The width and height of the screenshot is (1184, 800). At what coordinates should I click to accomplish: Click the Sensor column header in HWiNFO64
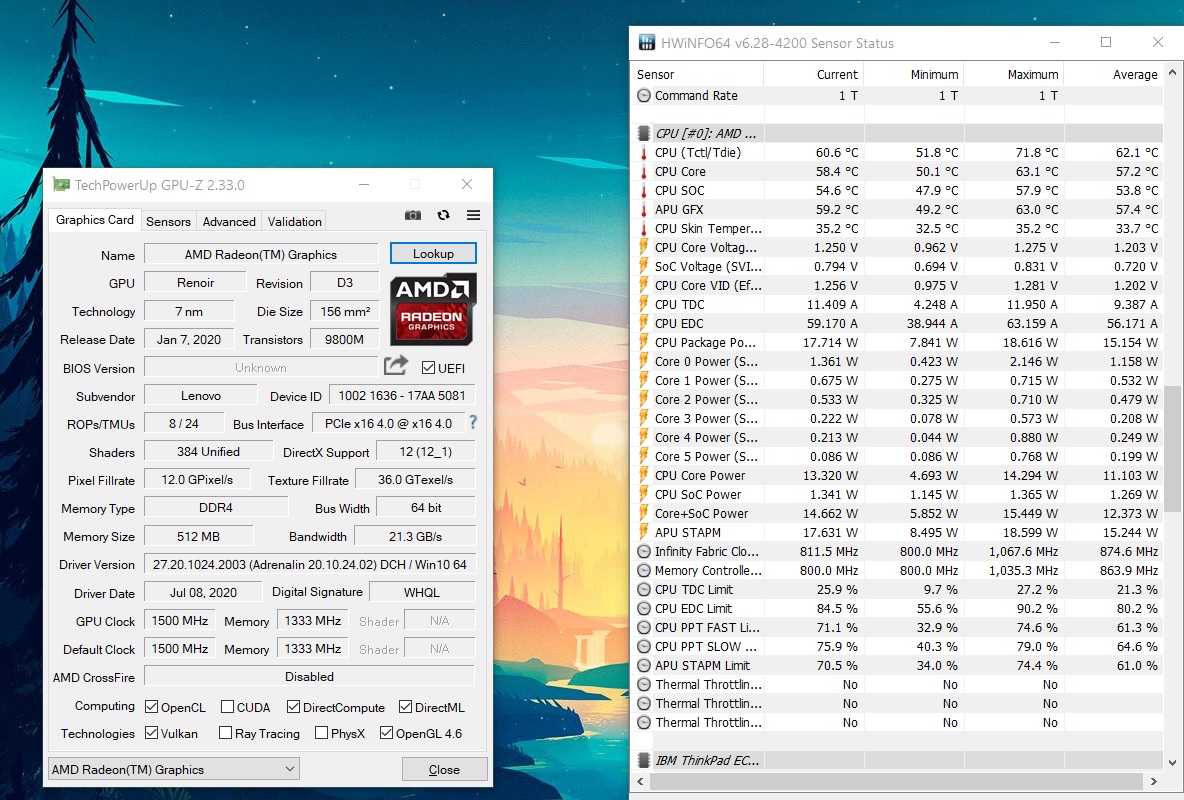(x=698, y=74)
